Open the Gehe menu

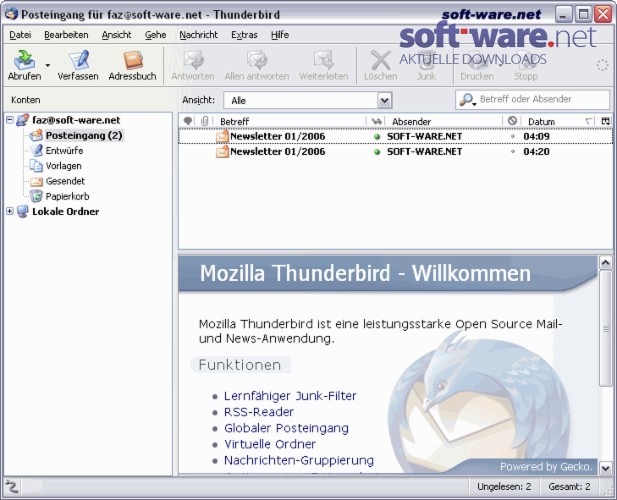coord(155,35)
